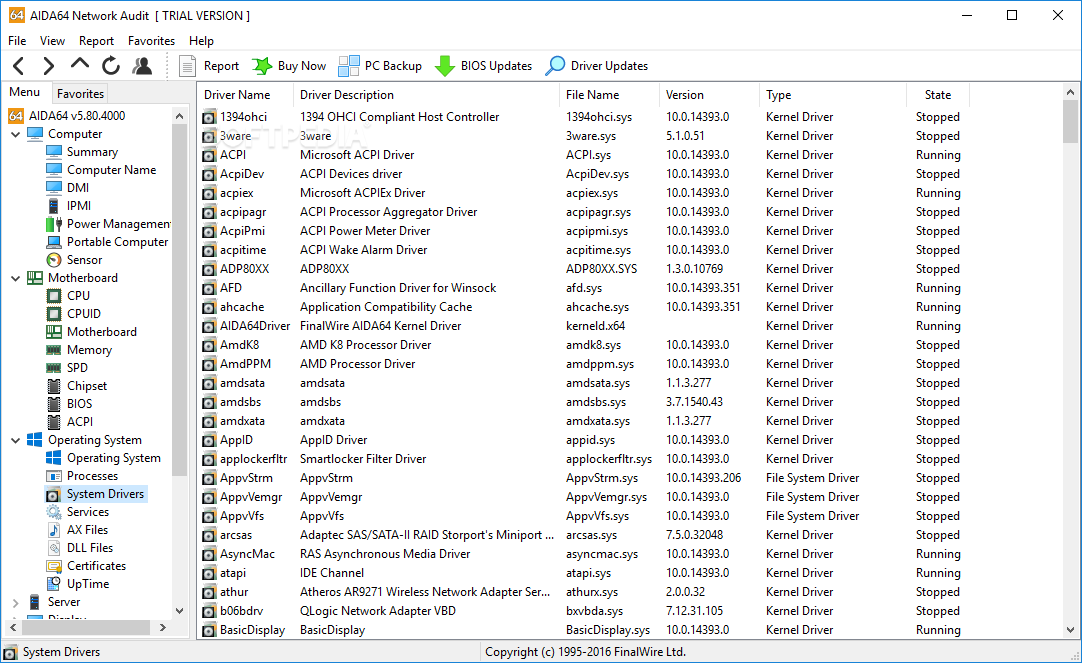Click the down arrow of the driver list scrollbar
Viewport: 1082px width, 663px height.
(x=1070, y=629)
